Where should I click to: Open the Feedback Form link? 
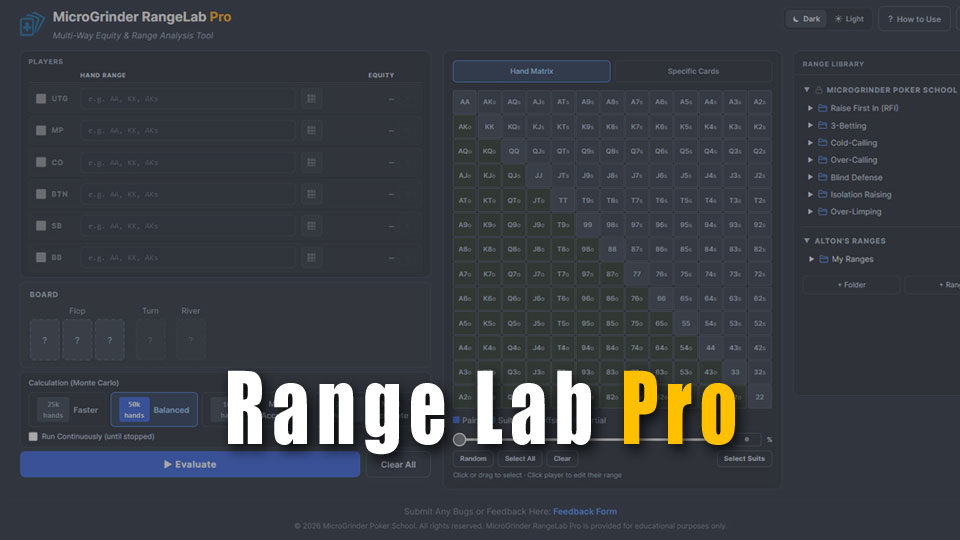click(585, 511)
